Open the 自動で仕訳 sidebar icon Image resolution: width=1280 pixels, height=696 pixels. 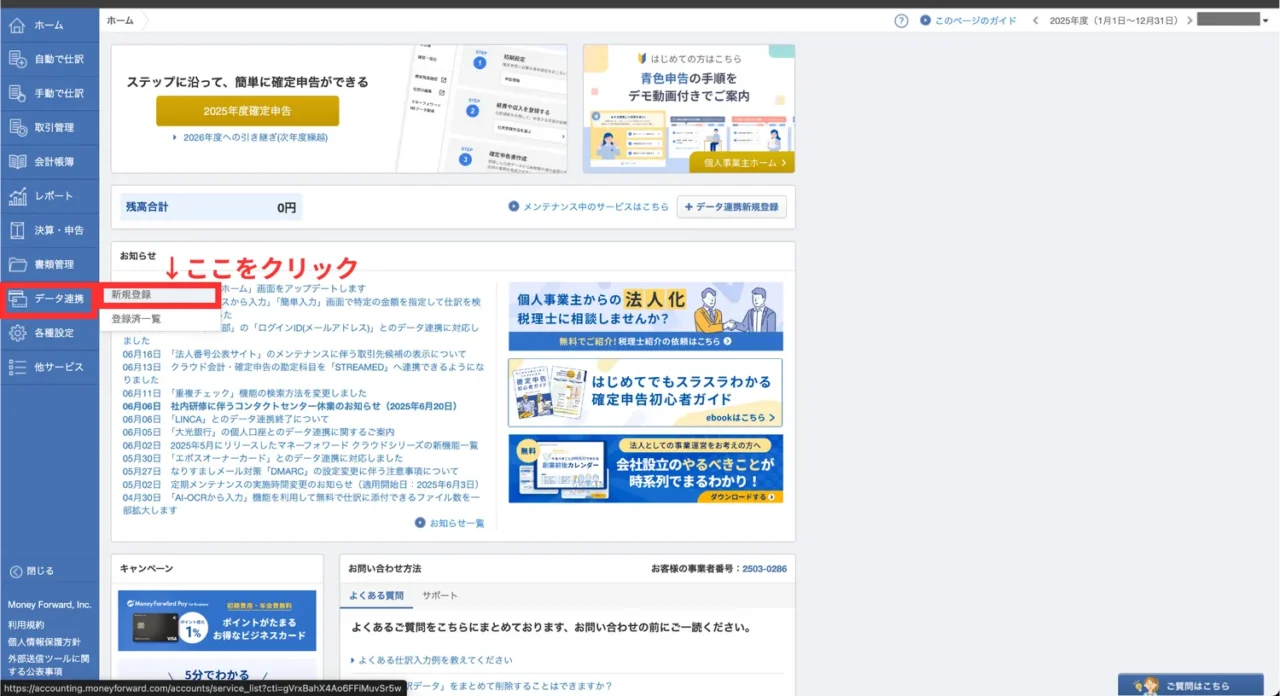click(x=17, y=59)
